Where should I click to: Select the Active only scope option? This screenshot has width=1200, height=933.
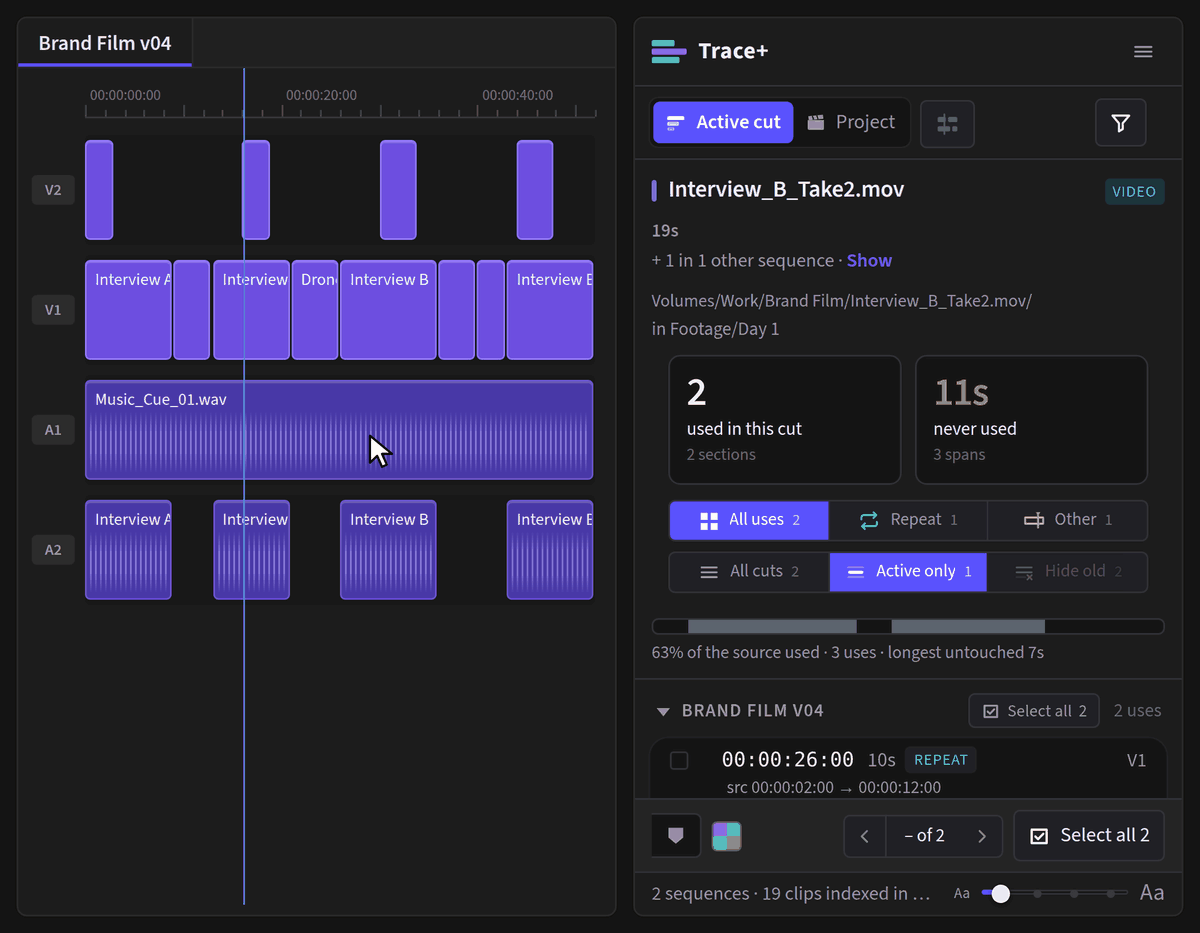coord(908,572)
